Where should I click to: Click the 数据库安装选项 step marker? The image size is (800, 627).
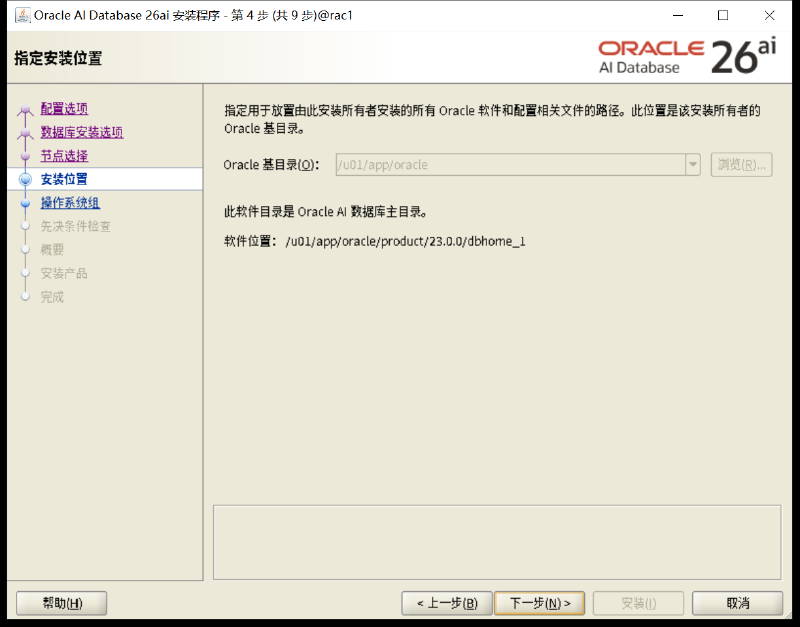[x=25, y=133]
